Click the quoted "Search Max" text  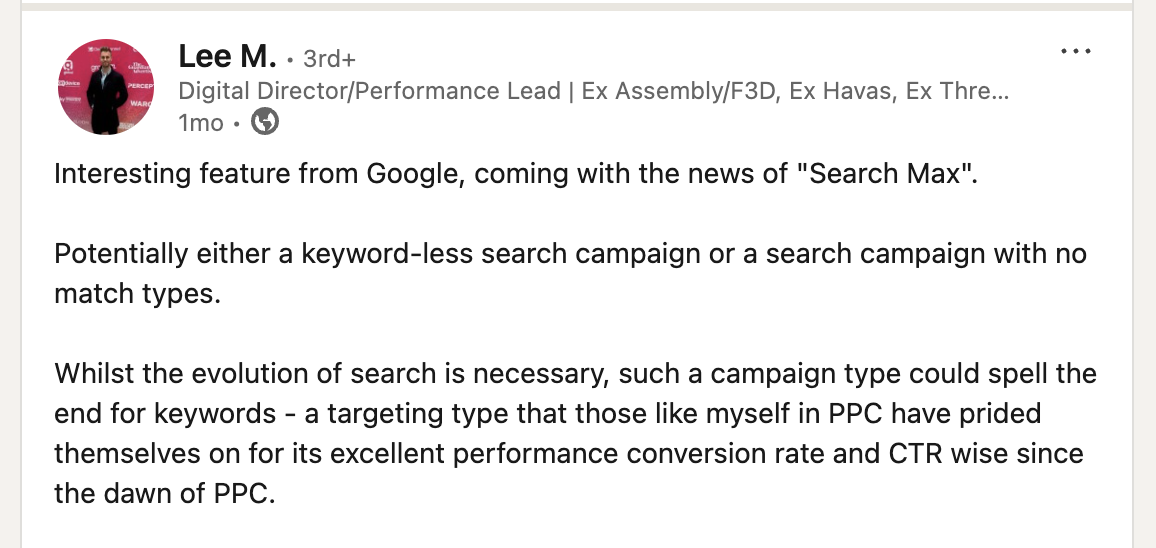pyautogui.click(x=882, y=174)
